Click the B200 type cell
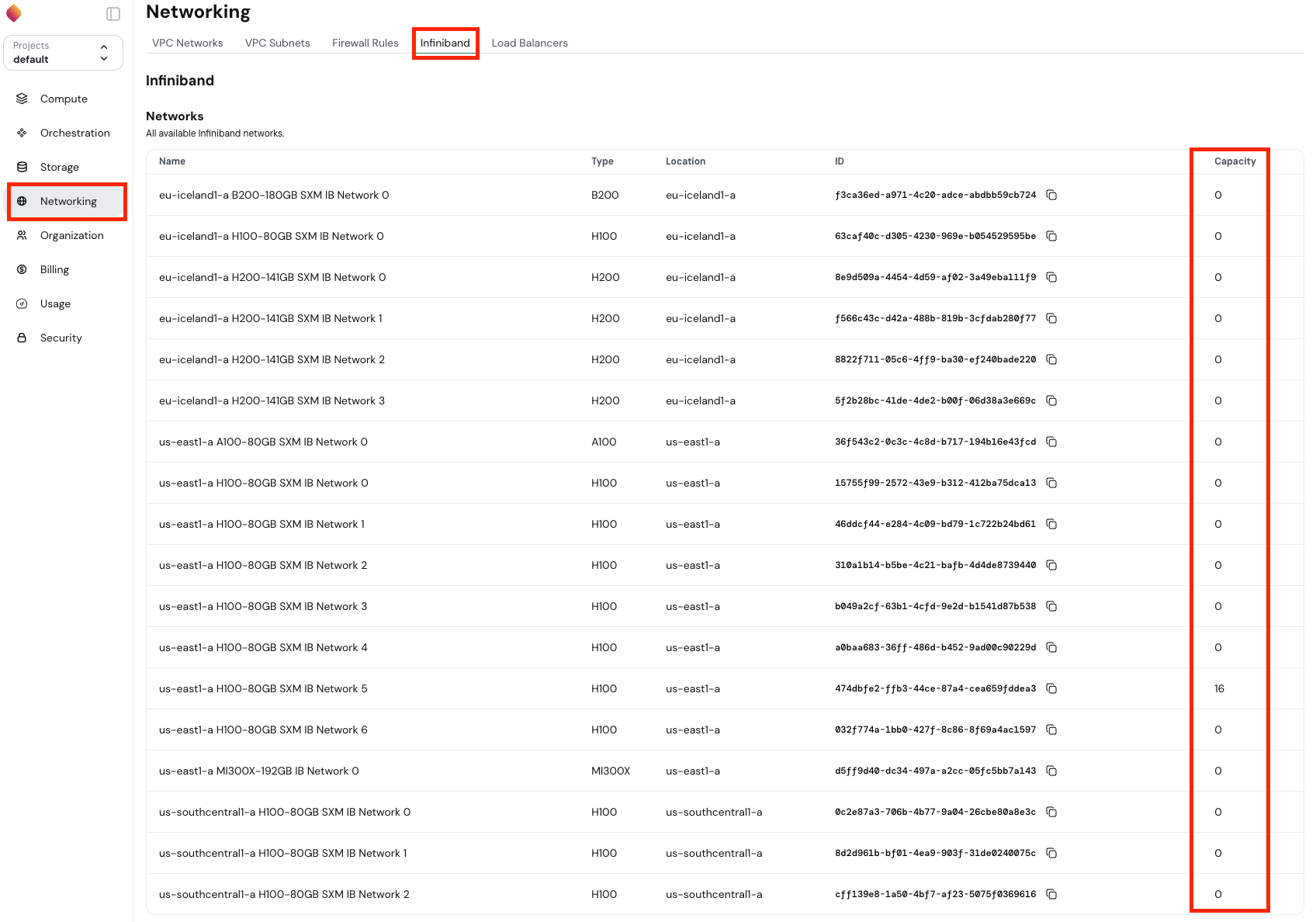The image size is (1316, 922). pyautogui.click(x=604, y=195)
